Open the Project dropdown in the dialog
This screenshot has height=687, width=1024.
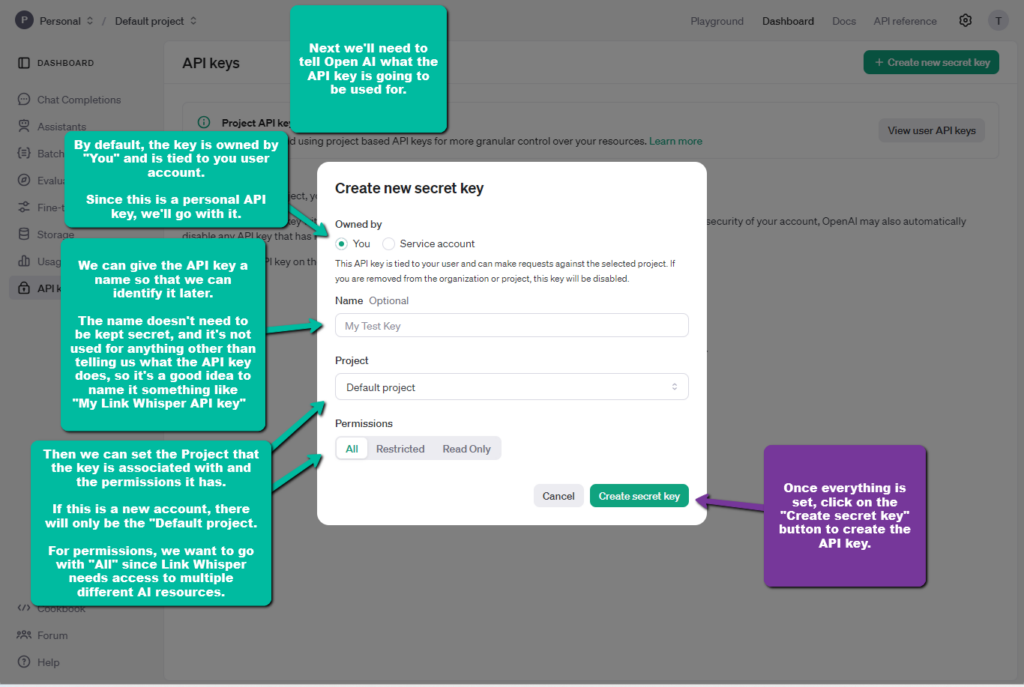coord(511,387)
